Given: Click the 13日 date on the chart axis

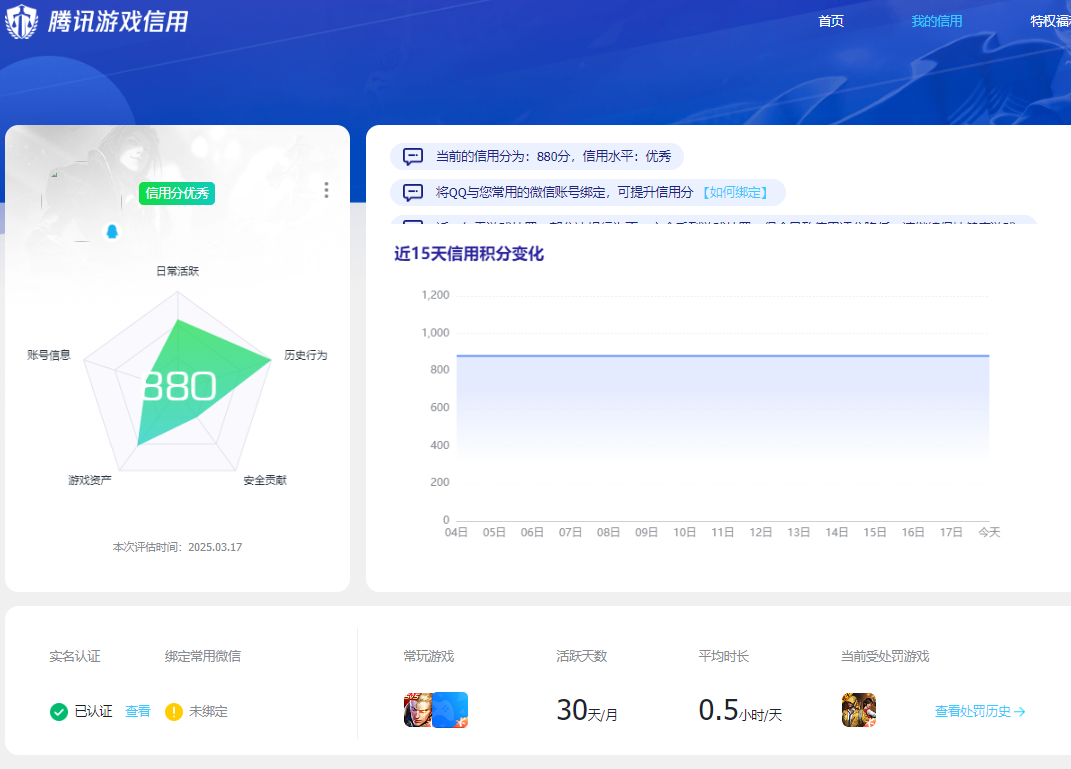Looking at the screenshot, I should click(x=798, y=532).
